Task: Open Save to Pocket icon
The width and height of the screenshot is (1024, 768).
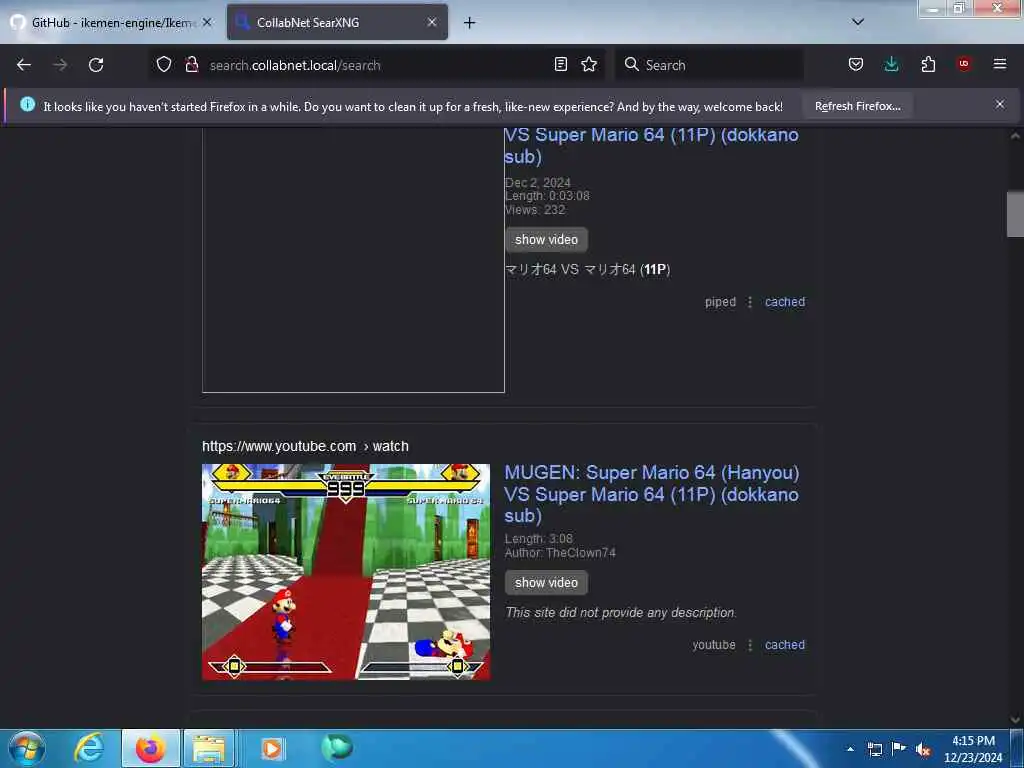Action: tap(856, 65)
